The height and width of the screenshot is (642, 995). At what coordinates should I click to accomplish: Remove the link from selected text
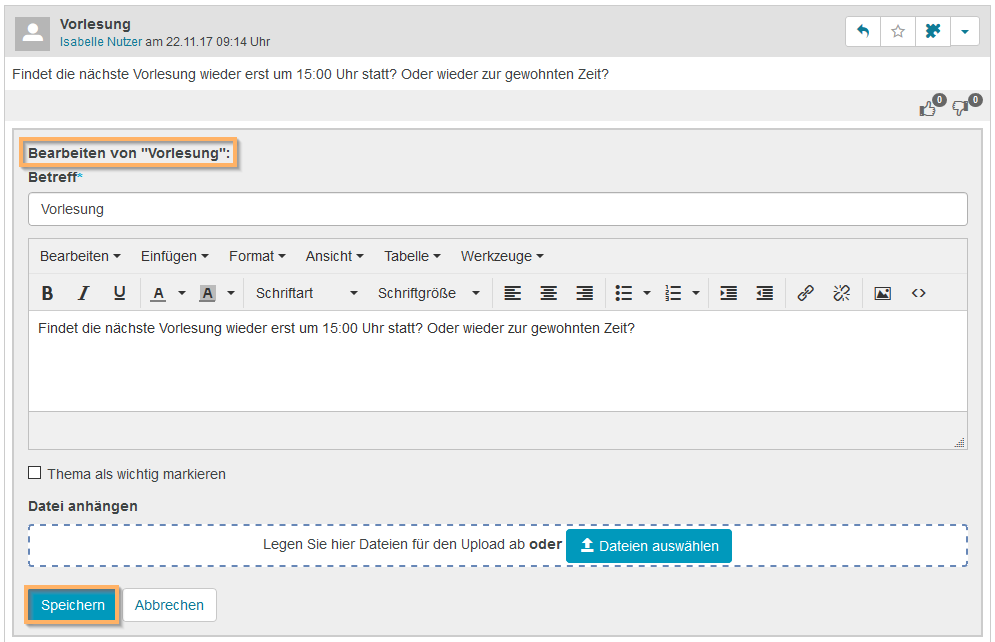point(842,293)
